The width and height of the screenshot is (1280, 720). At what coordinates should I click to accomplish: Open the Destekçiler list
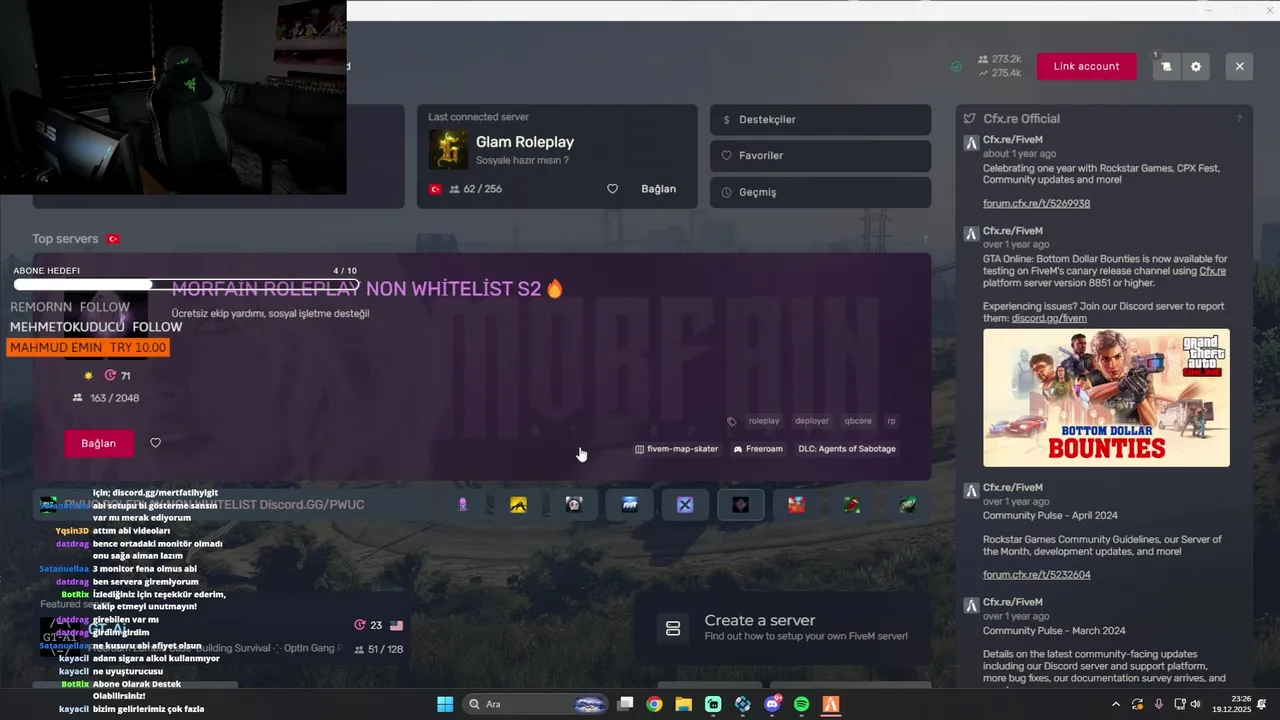click(x=820, y=119)
